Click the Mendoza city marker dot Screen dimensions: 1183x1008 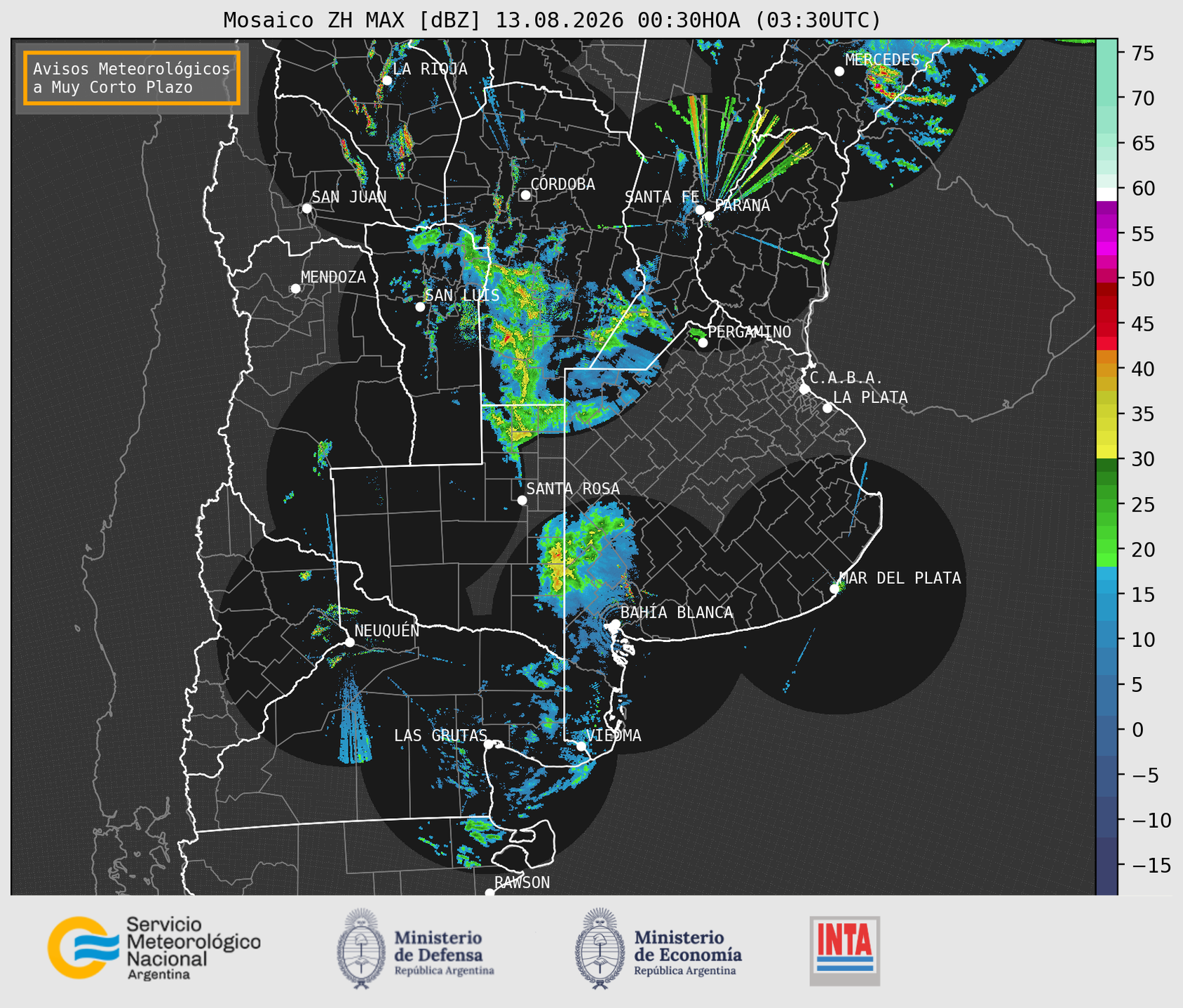295,289
